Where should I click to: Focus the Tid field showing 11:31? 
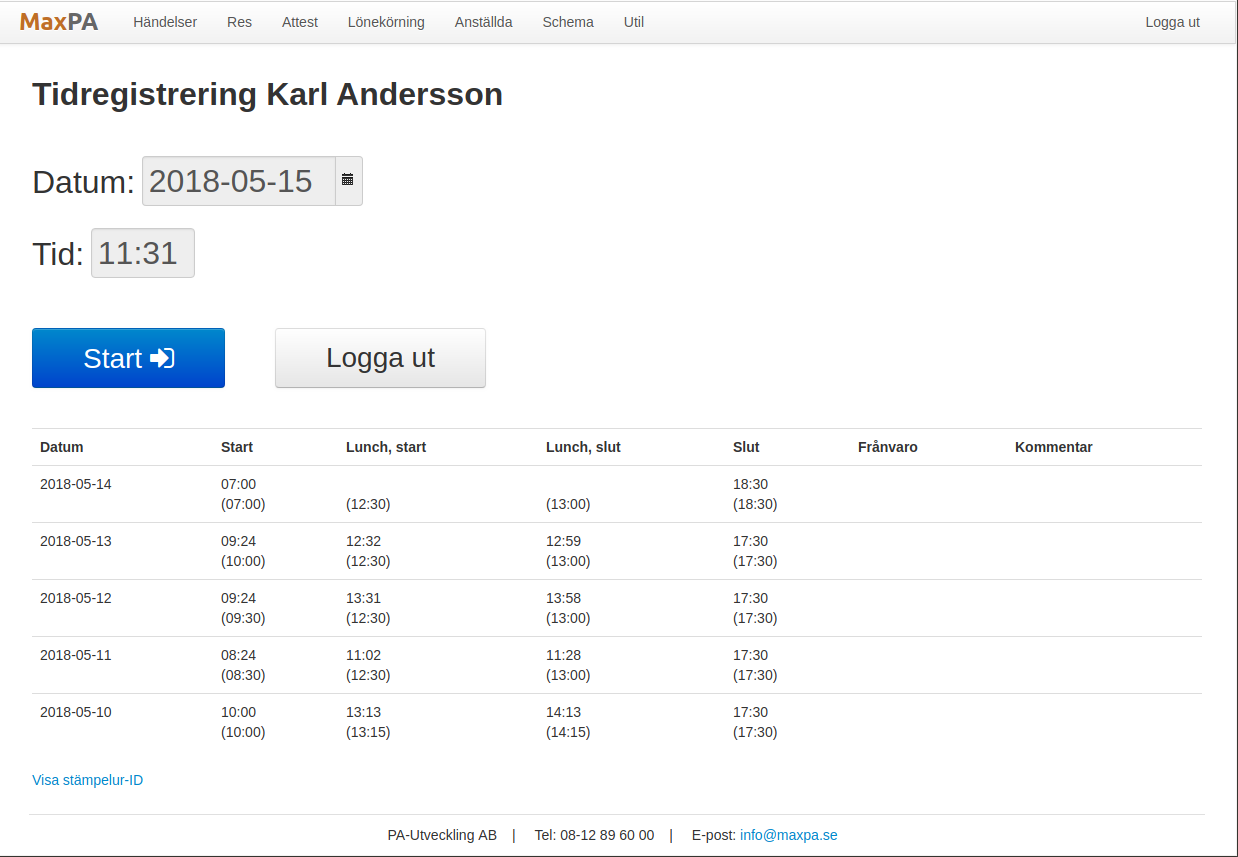143,253
